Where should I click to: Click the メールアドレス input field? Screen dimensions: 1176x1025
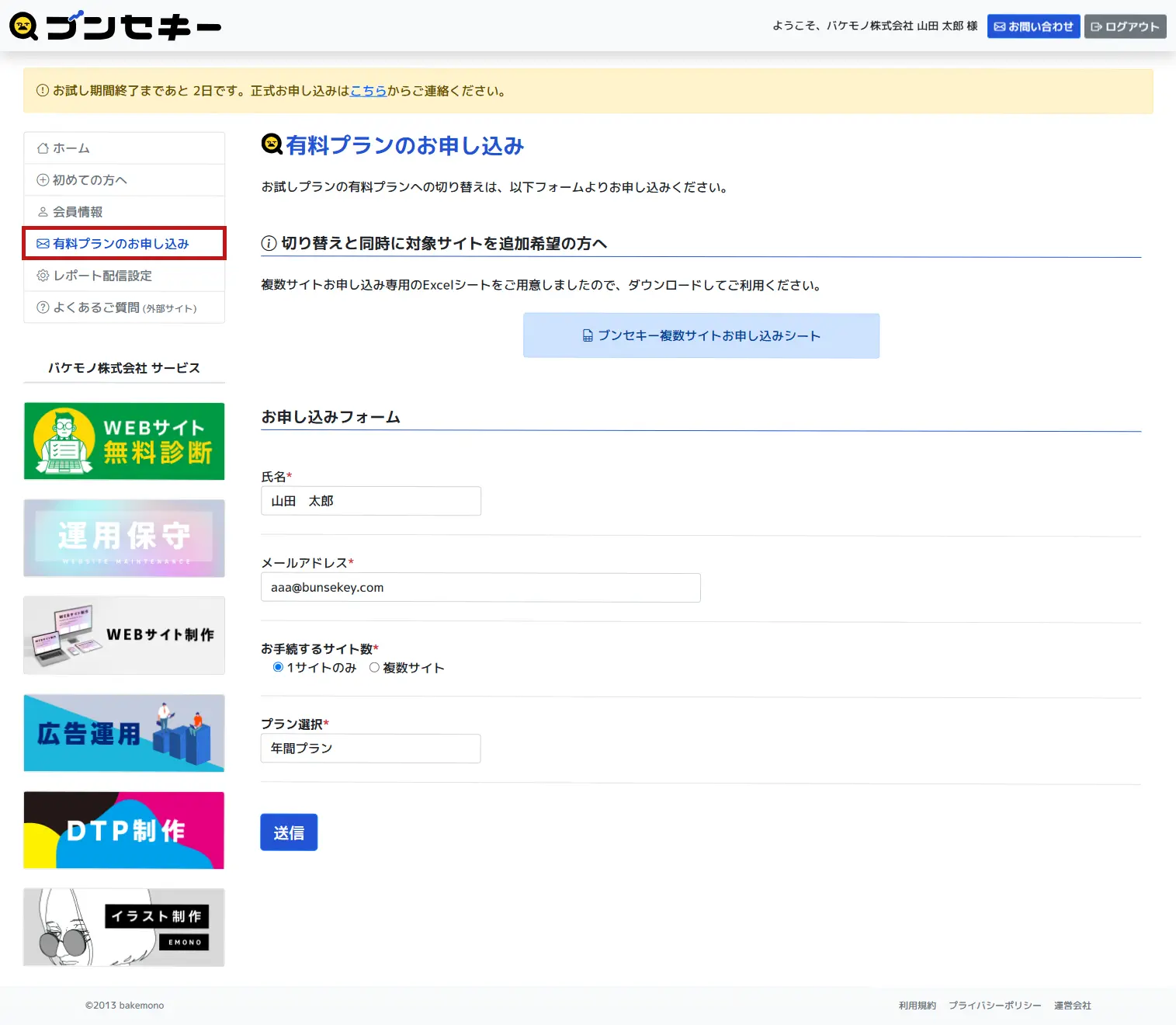pyautogui.click(x=480, y=588)
